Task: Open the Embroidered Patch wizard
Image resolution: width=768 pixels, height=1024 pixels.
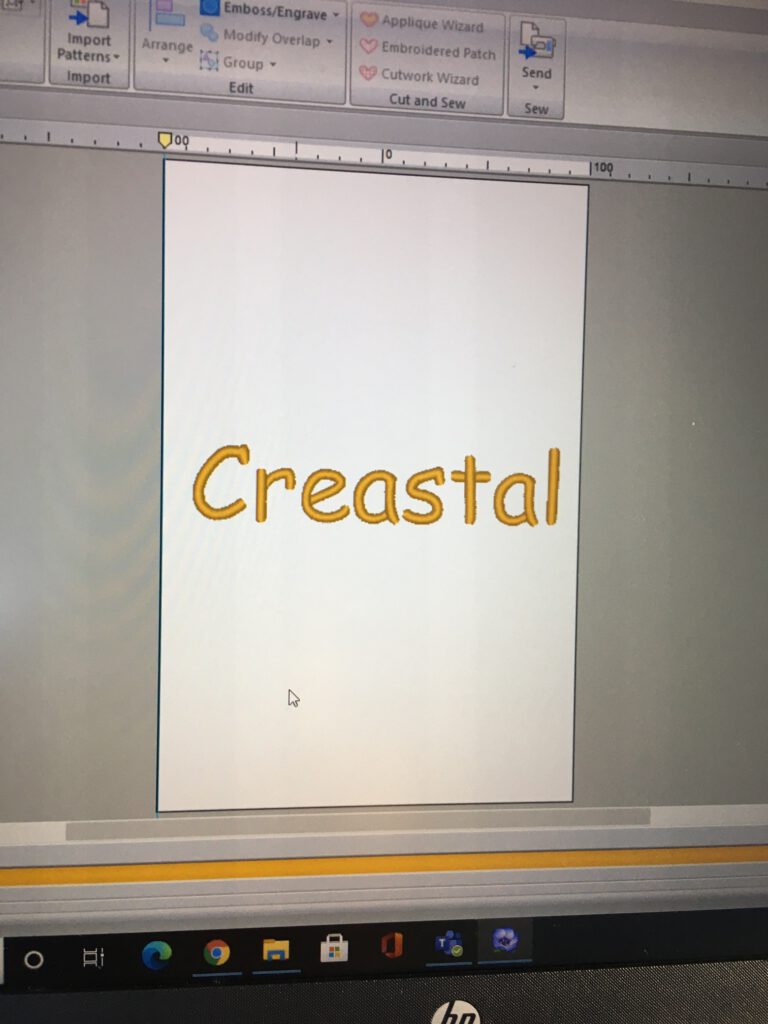Action: (427, 50)
